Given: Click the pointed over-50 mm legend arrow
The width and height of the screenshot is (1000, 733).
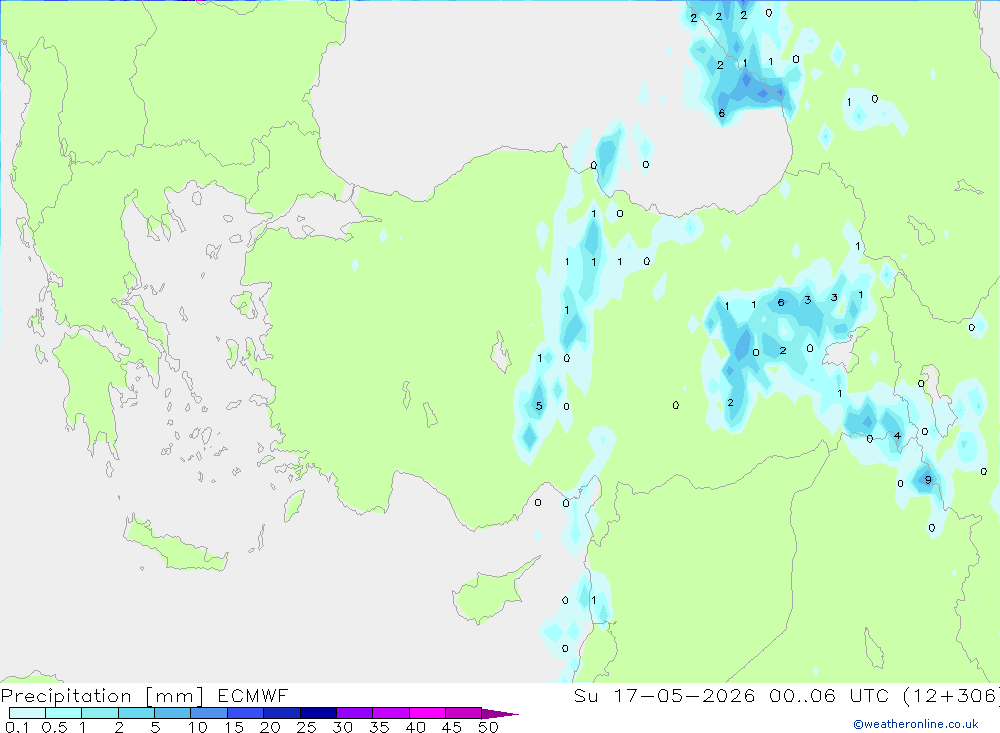Looking at the screenshot, I should point(499,713).
